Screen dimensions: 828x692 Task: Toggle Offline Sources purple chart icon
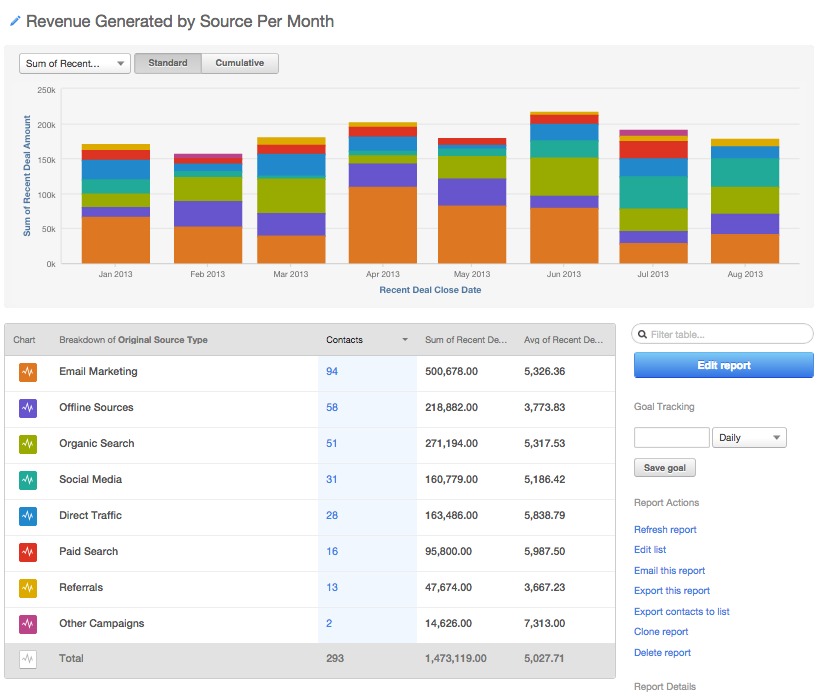click(x=28, y=408)
